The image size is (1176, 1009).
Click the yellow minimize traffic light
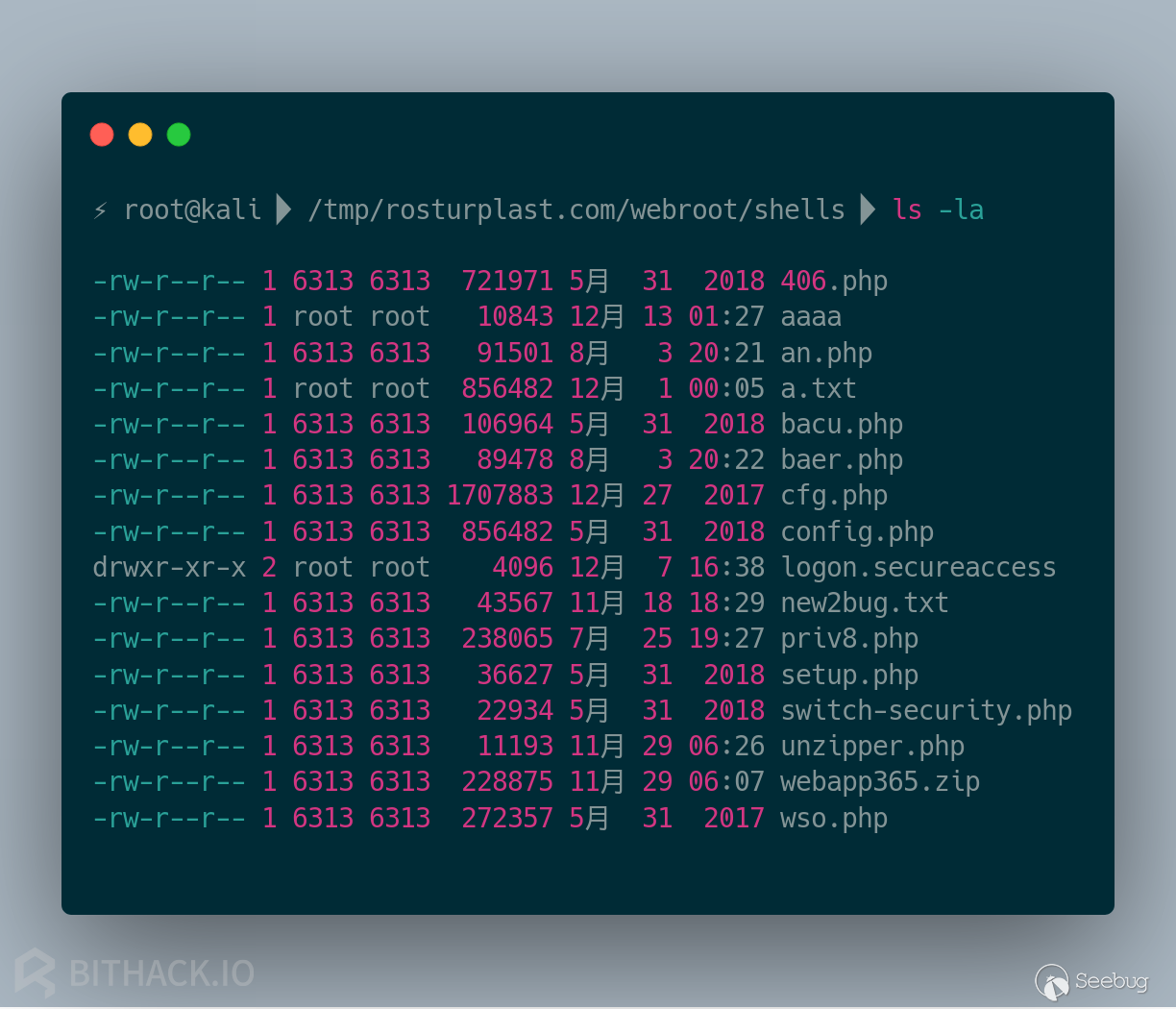point(140,135)
